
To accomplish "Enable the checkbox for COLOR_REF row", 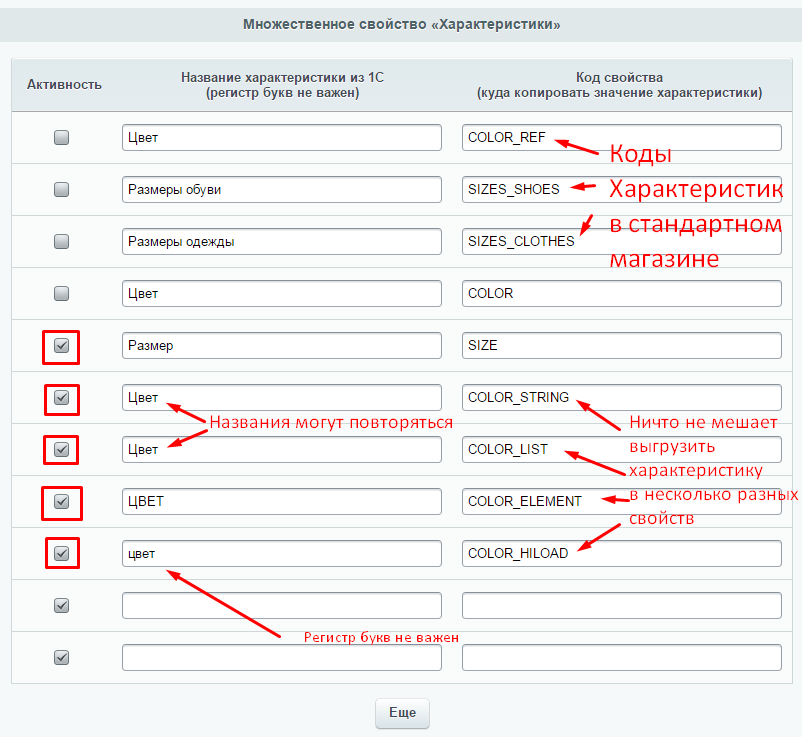I will (61, 138).
